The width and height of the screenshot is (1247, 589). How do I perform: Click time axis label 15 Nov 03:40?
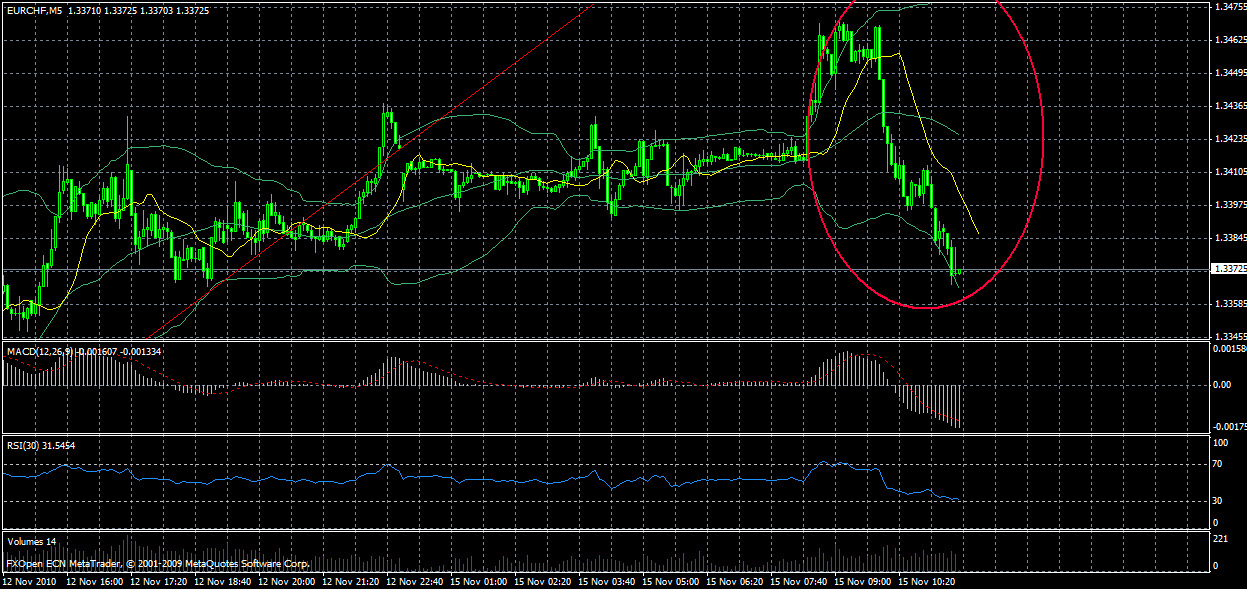(608, 580)
